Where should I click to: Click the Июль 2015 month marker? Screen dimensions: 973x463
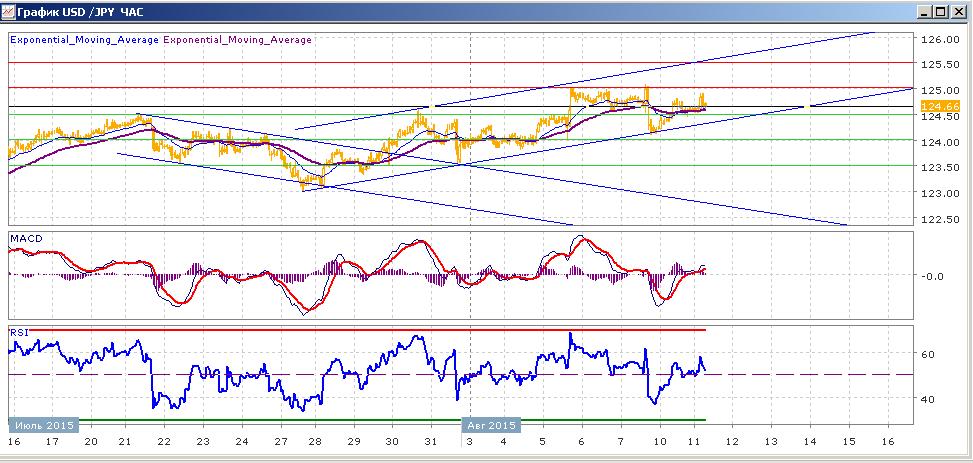pyautogui.click(x=44, y=425)
